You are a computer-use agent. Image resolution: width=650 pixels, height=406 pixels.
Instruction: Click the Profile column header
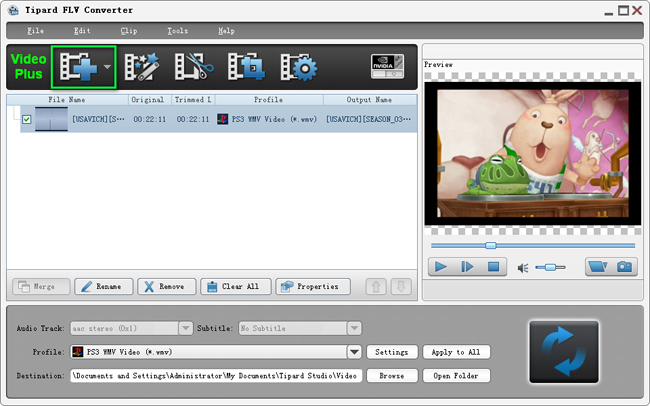pyautogui.click(x=269, y=100)
